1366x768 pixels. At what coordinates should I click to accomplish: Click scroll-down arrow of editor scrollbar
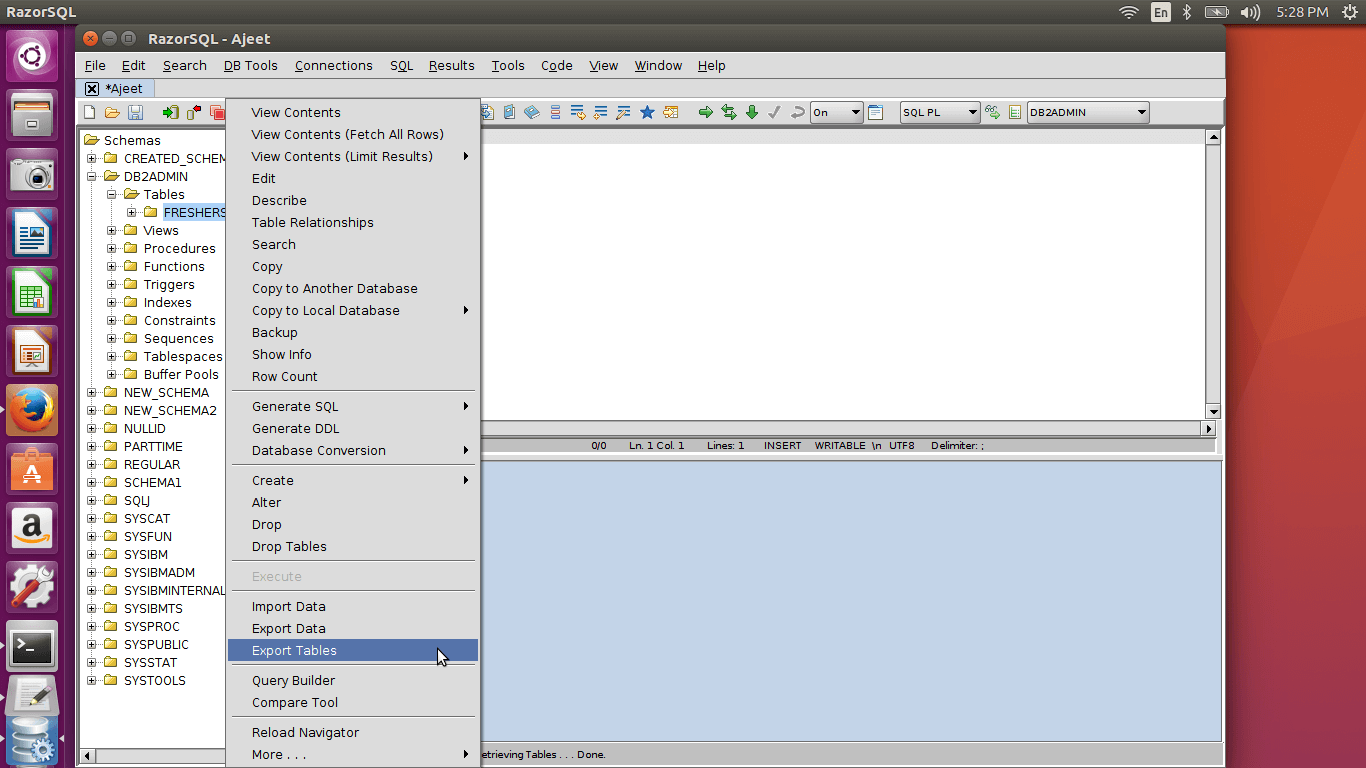click(x=1213, y=411)
